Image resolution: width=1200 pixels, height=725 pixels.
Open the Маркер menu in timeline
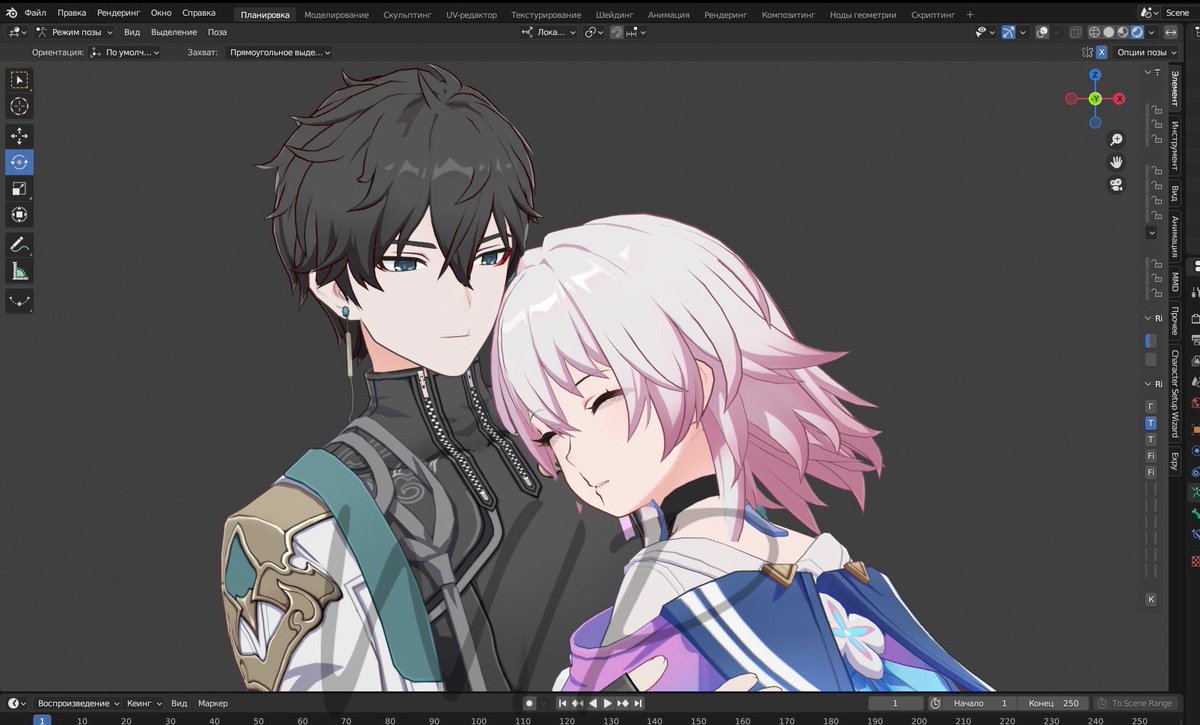[x=213, y=704]
